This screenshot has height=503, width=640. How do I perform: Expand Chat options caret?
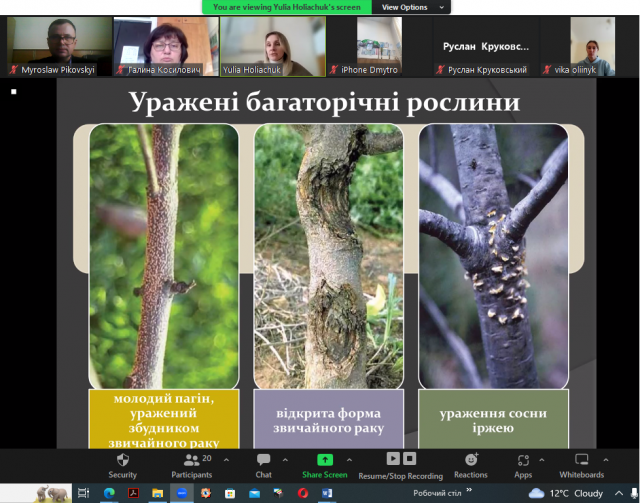click(x=285, y=460)
